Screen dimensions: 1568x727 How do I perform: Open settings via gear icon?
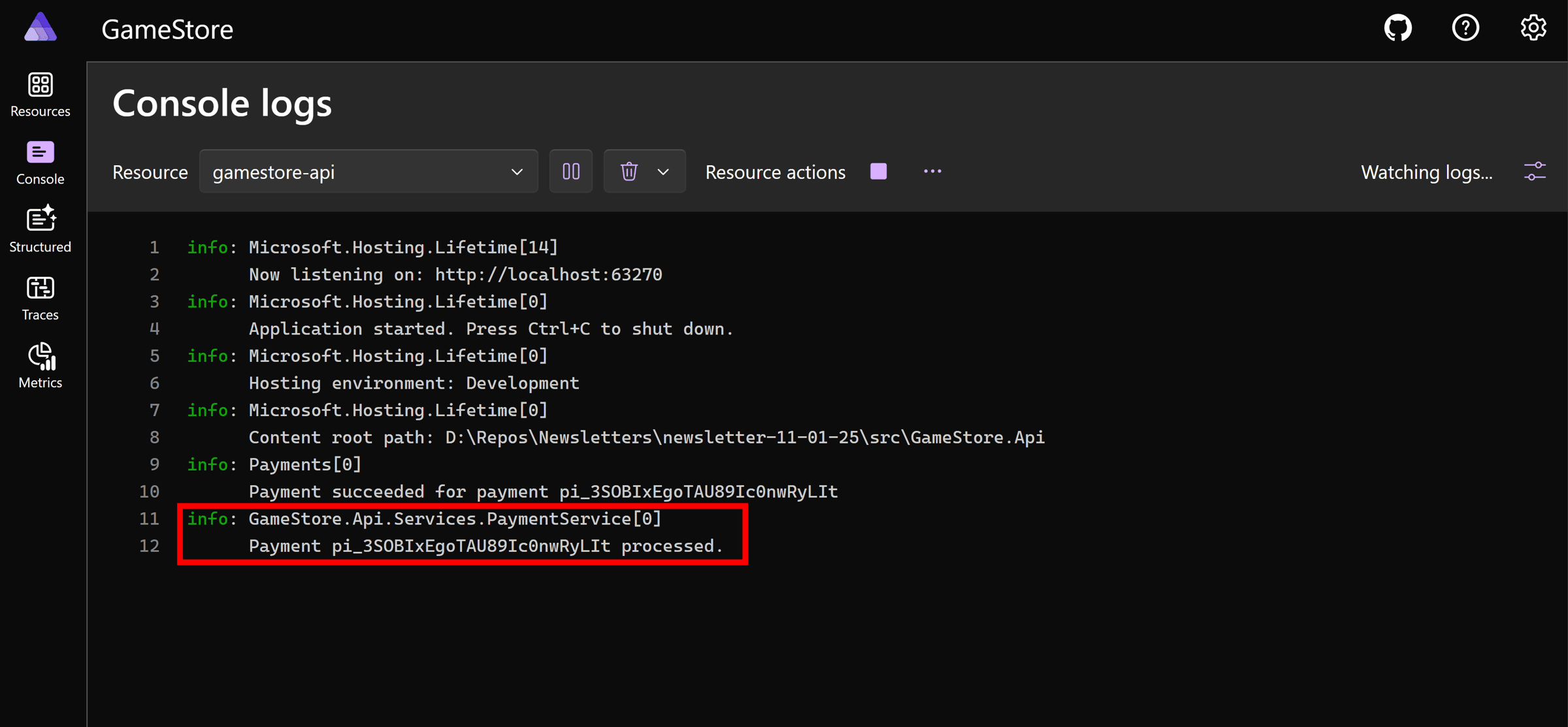point(1533,28)
